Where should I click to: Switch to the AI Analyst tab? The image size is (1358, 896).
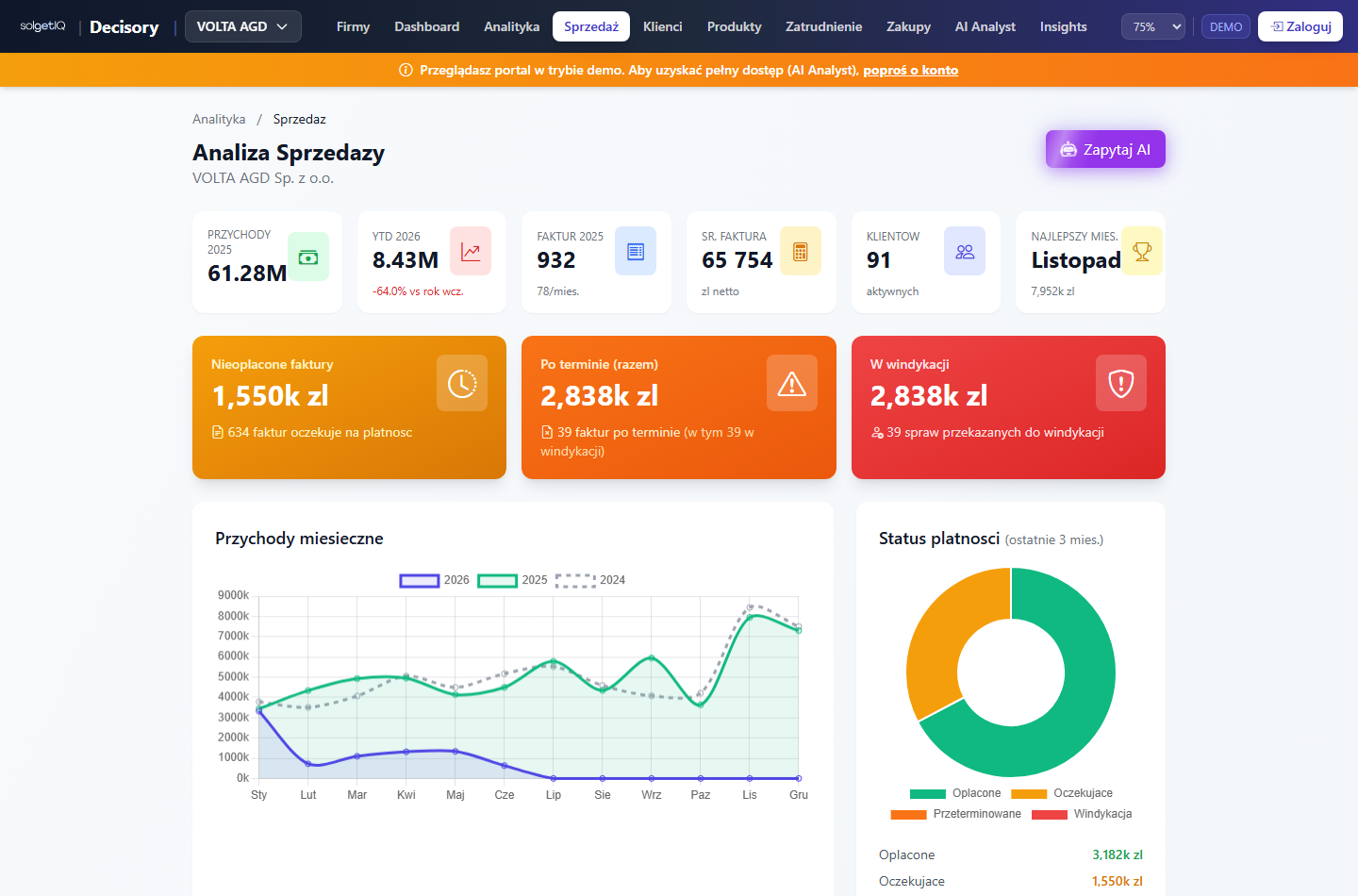(x=985, y=26)
